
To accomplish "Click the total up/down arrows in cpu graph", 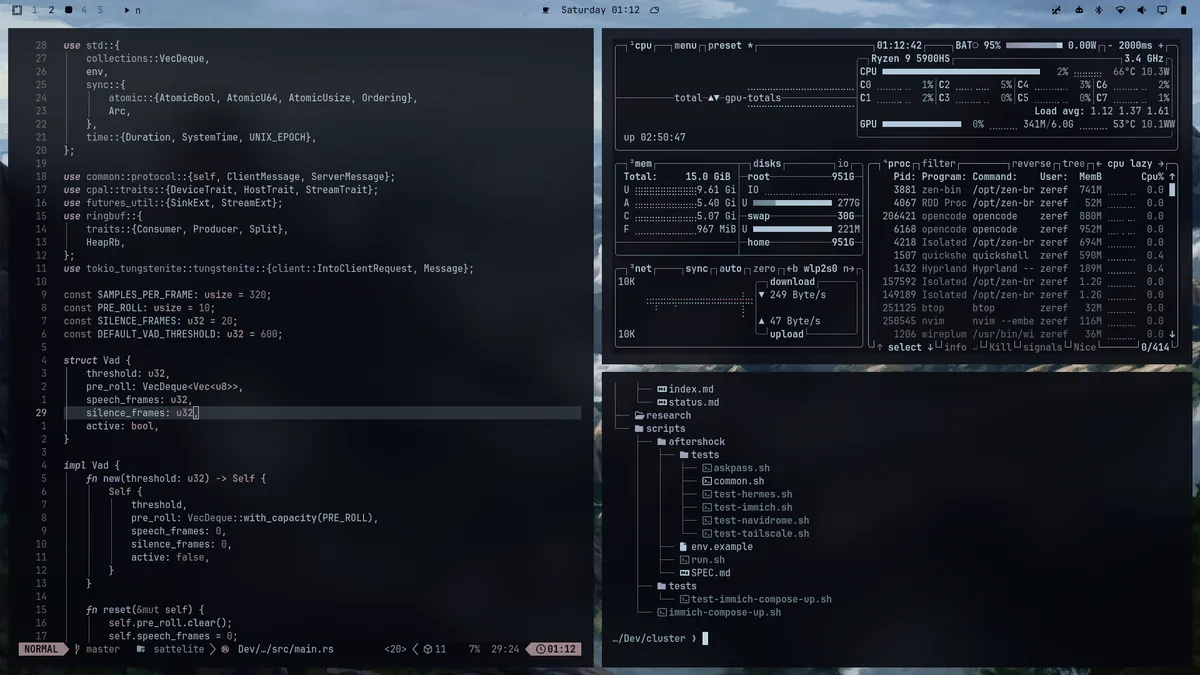I will tap(712, 98).
